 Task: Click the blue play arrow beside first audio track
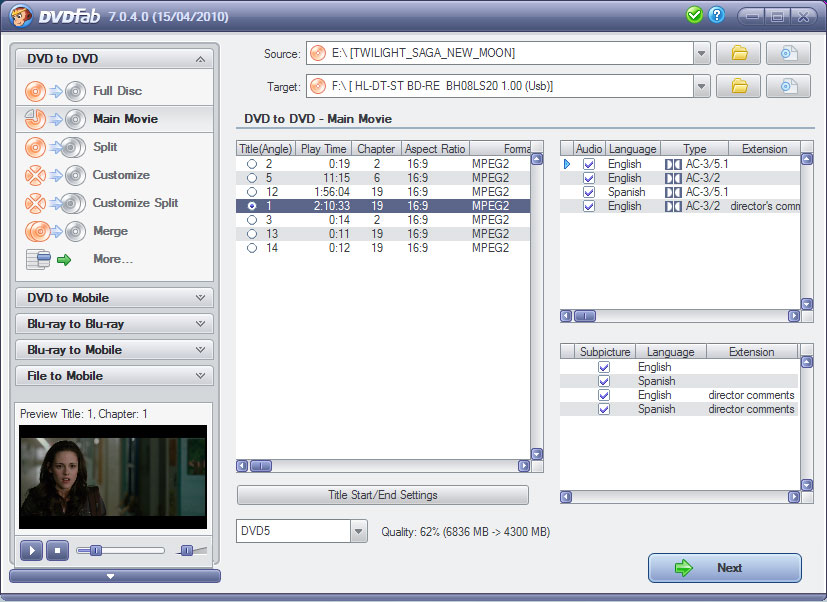click(x=567, y=164)
